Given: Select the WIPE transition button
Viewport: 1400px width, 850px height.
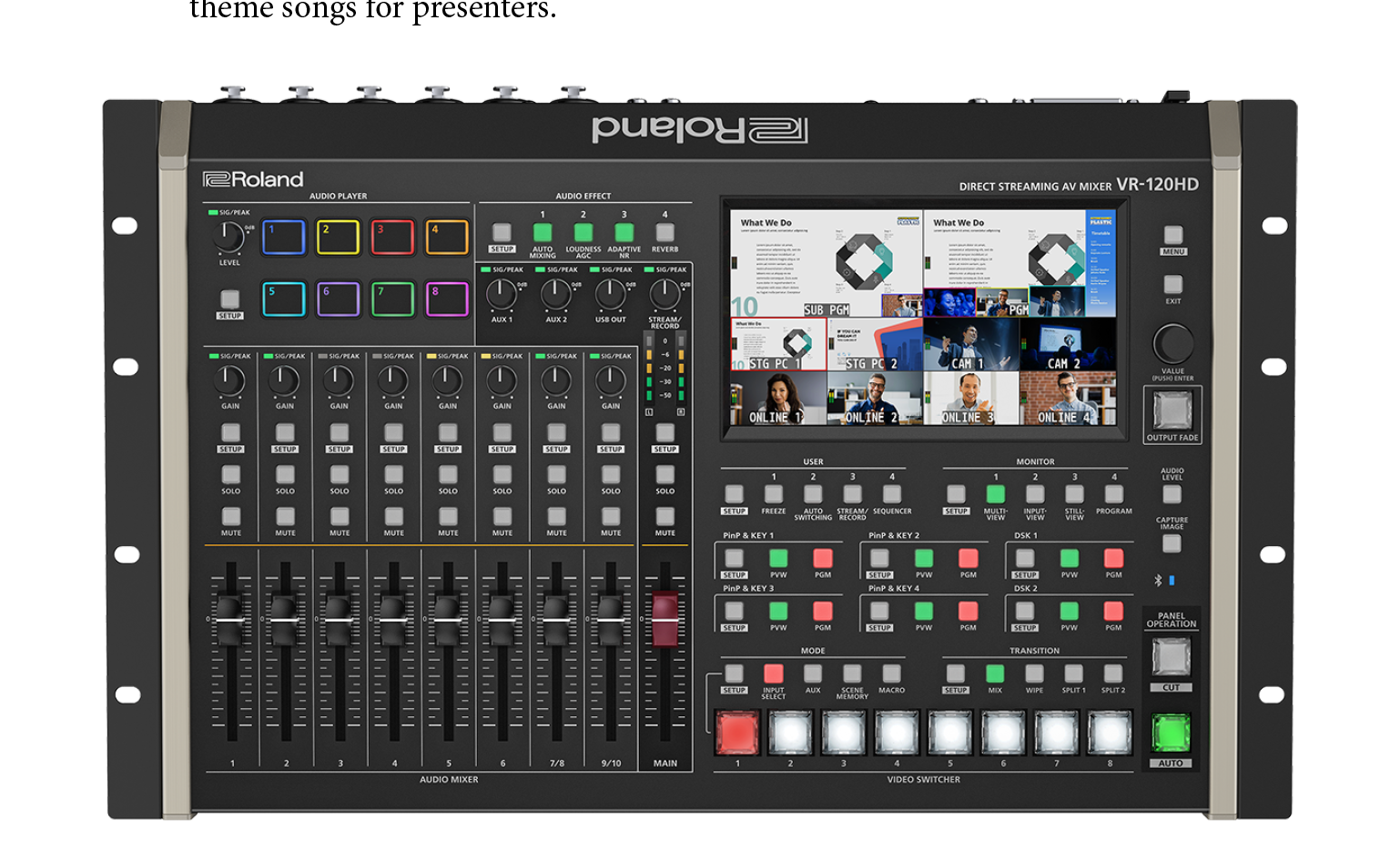Looking at the screenshot, I should 1035,673.
